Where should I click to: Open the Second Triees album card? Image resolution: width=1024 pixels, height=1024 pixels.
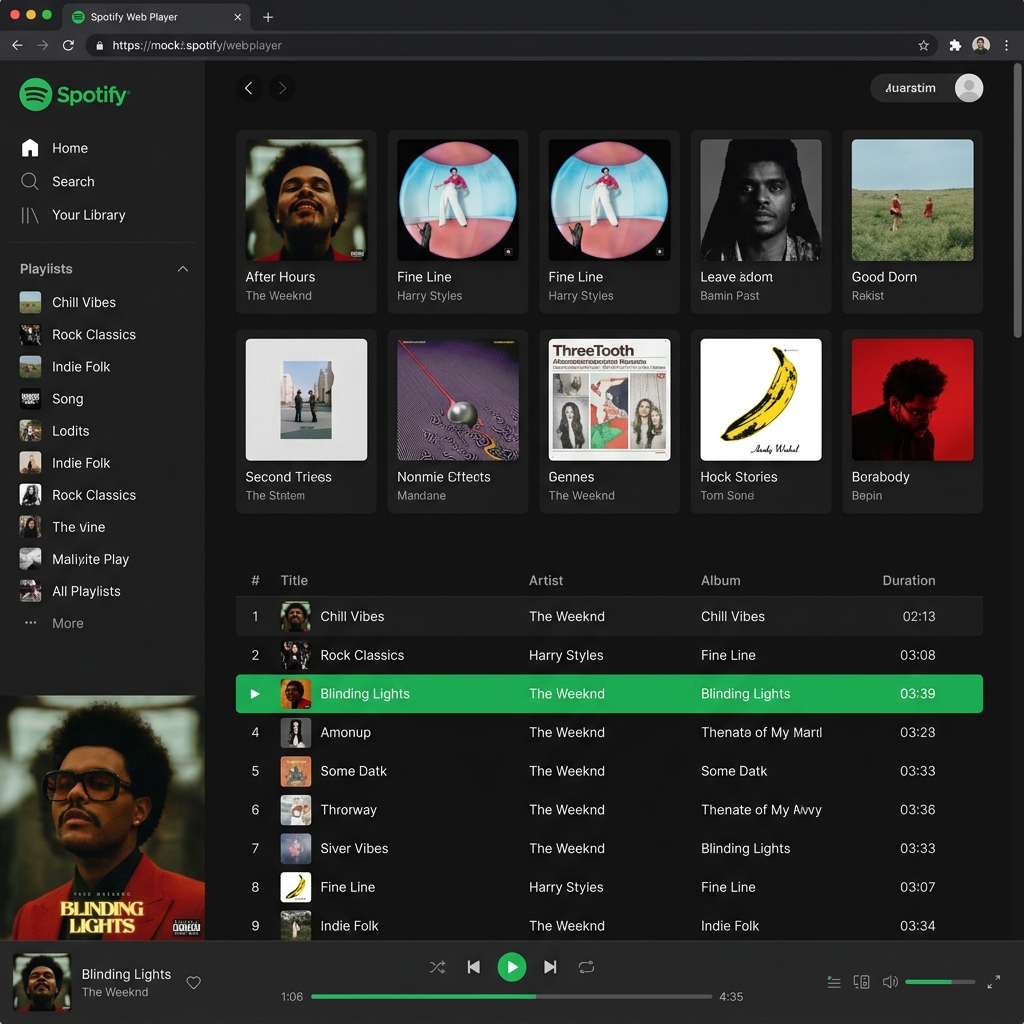click(x=306, y=421)
